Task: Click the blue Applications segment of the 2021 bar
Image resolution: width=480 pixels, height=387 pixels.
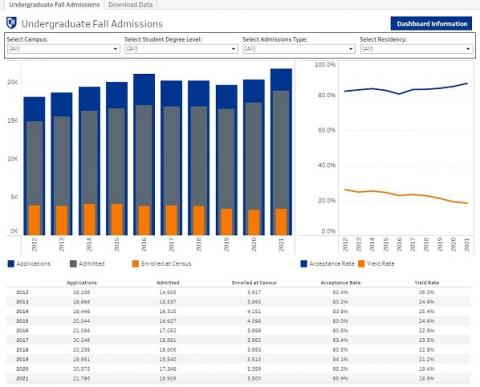Action: click(281, 80)
